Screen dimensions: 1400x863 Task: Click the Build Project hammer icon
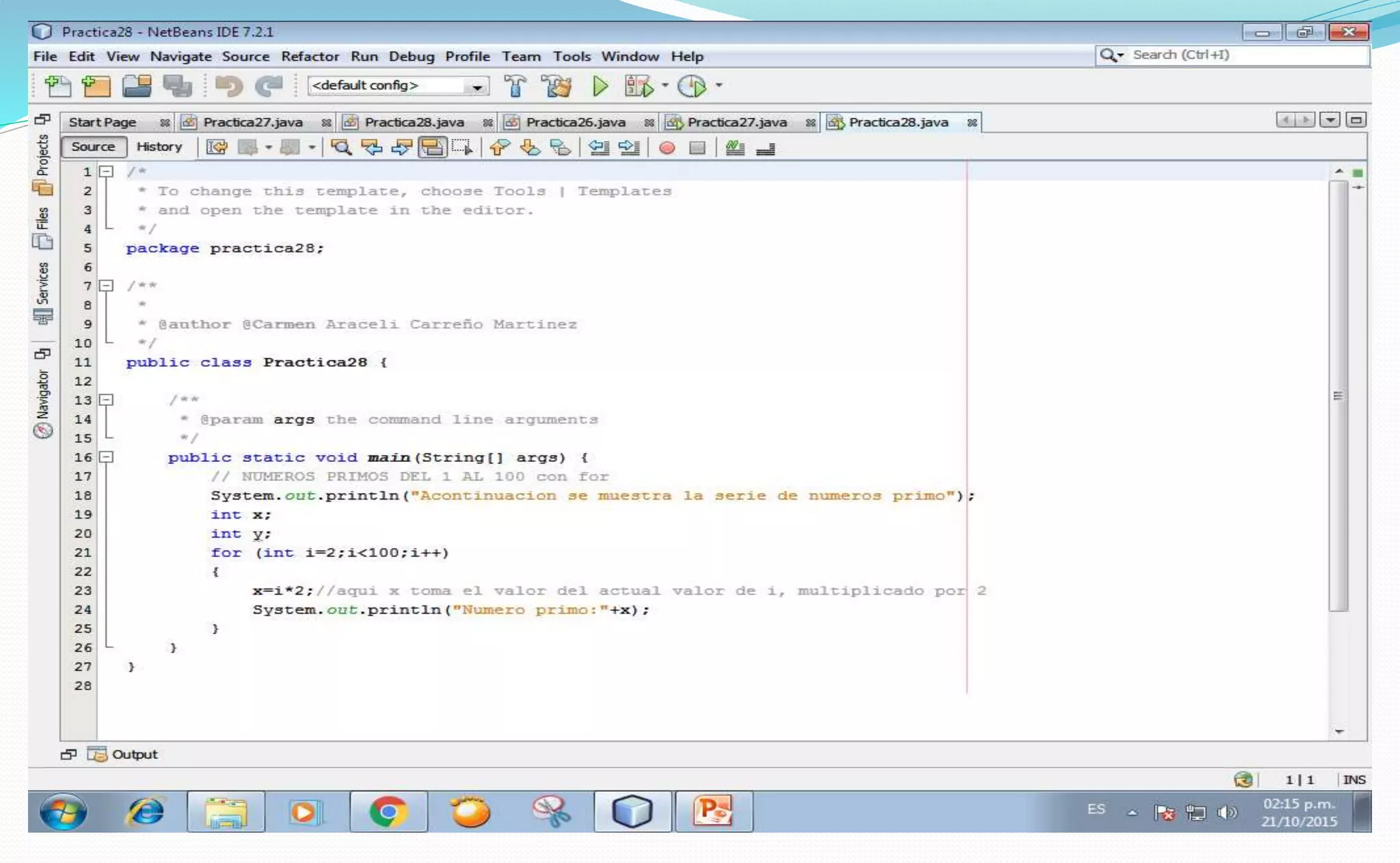pos(515,86)
